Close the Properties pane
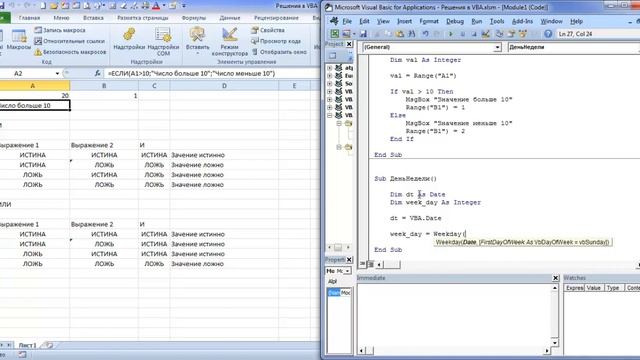This screenshot has height=360, width=640. [x=349, y=260]
